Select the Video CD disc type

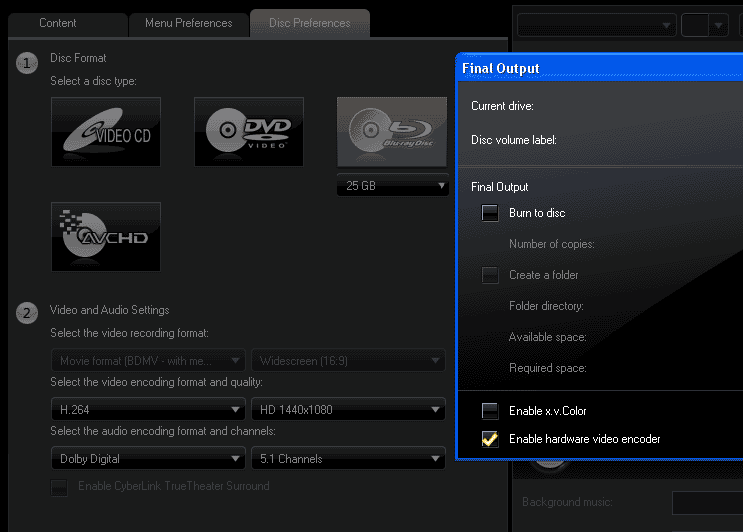pyautogui.click(x=106, y=132)
